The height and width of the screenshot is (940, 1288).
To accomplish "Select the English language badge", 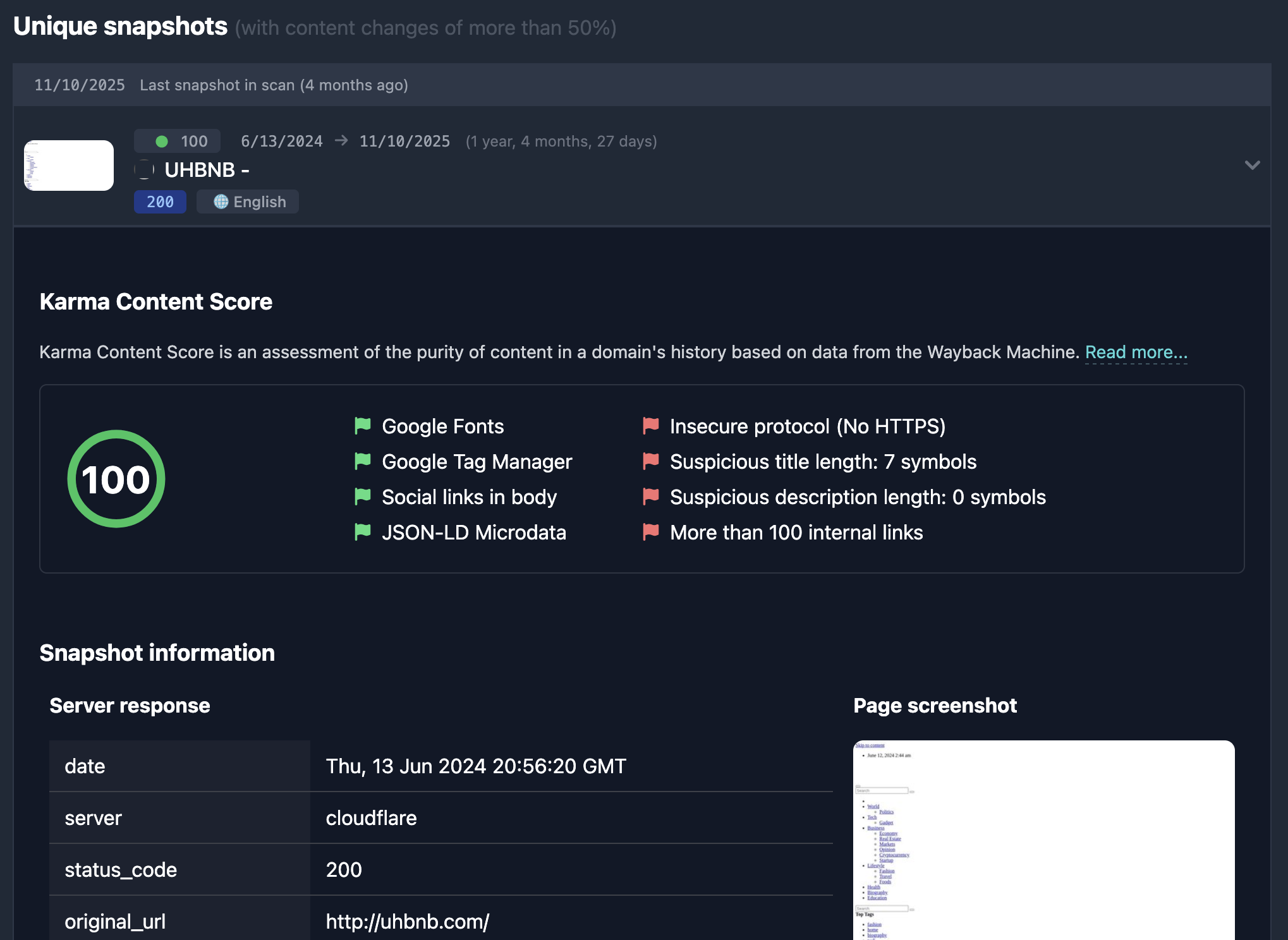I will [x=248, y=202].
